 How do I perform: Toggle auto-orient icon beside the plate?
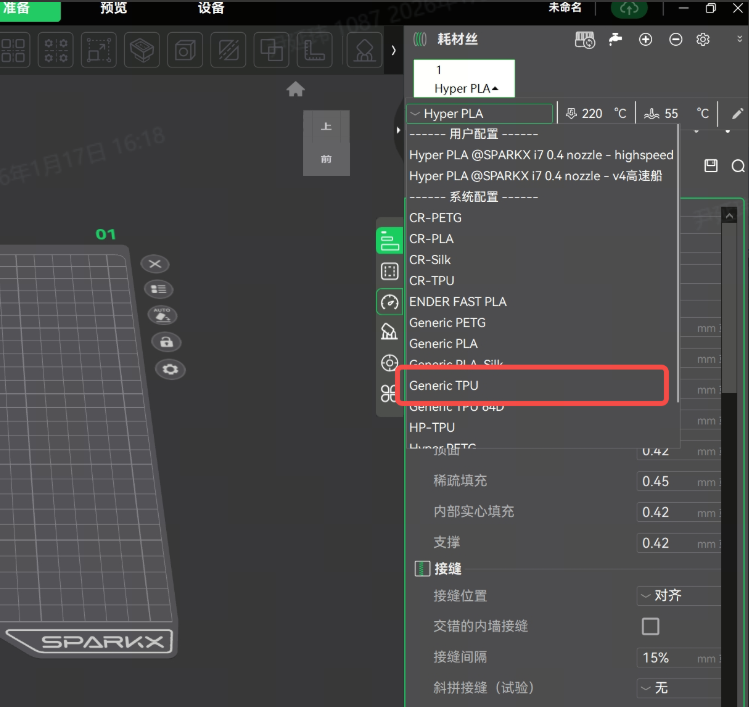(x=162, y=315)
